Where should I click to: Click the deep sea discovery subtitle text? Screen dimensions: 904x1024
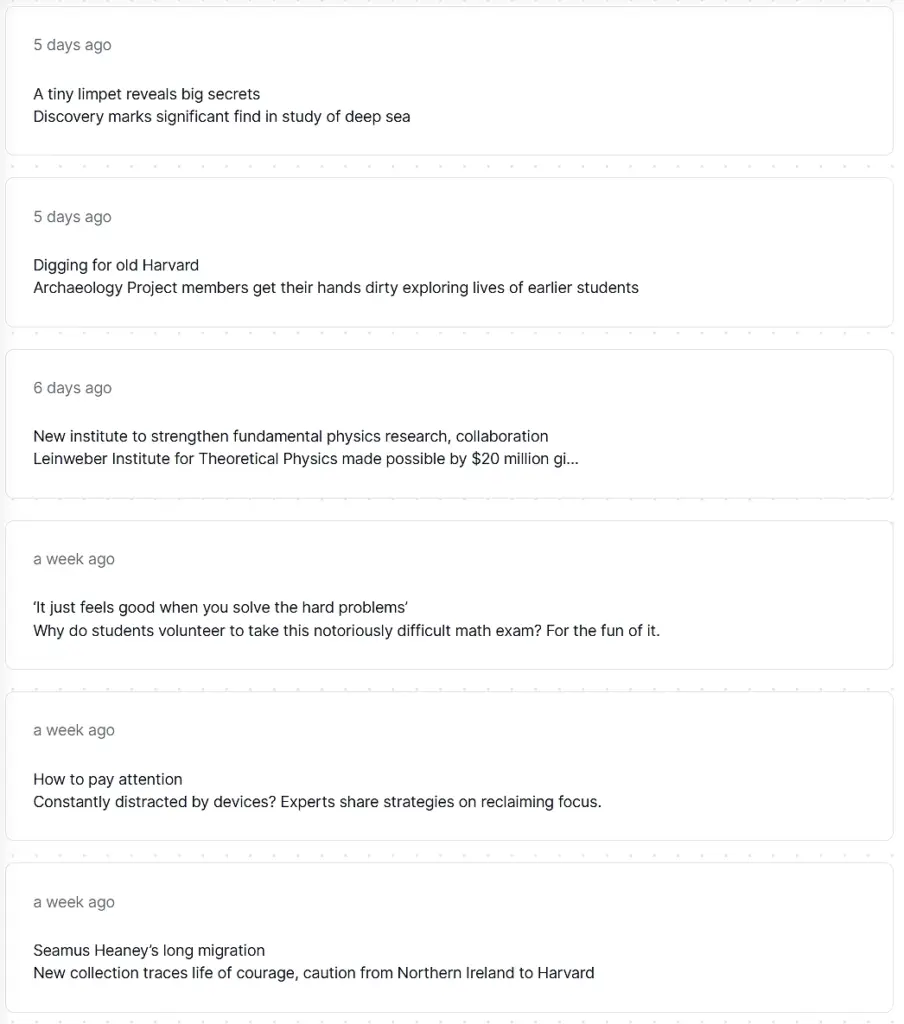tap(221, 116)
